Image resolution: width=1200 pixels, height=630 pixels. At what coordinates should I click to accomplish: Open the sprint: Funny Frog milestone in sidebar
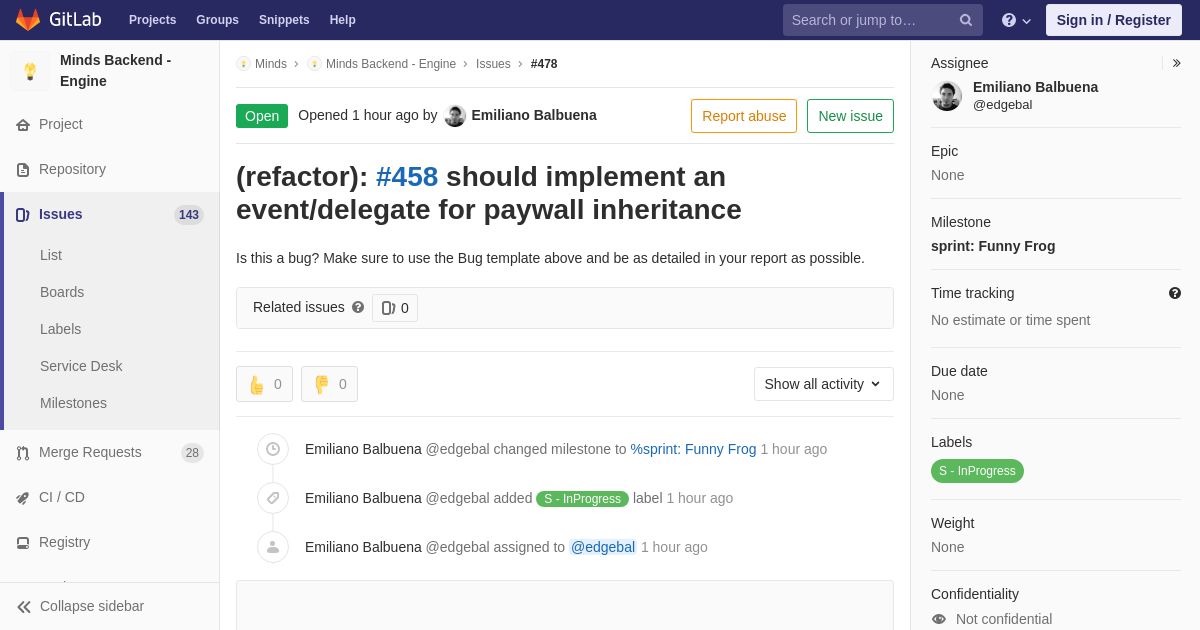pyautogui.click(x=993, y=246)
